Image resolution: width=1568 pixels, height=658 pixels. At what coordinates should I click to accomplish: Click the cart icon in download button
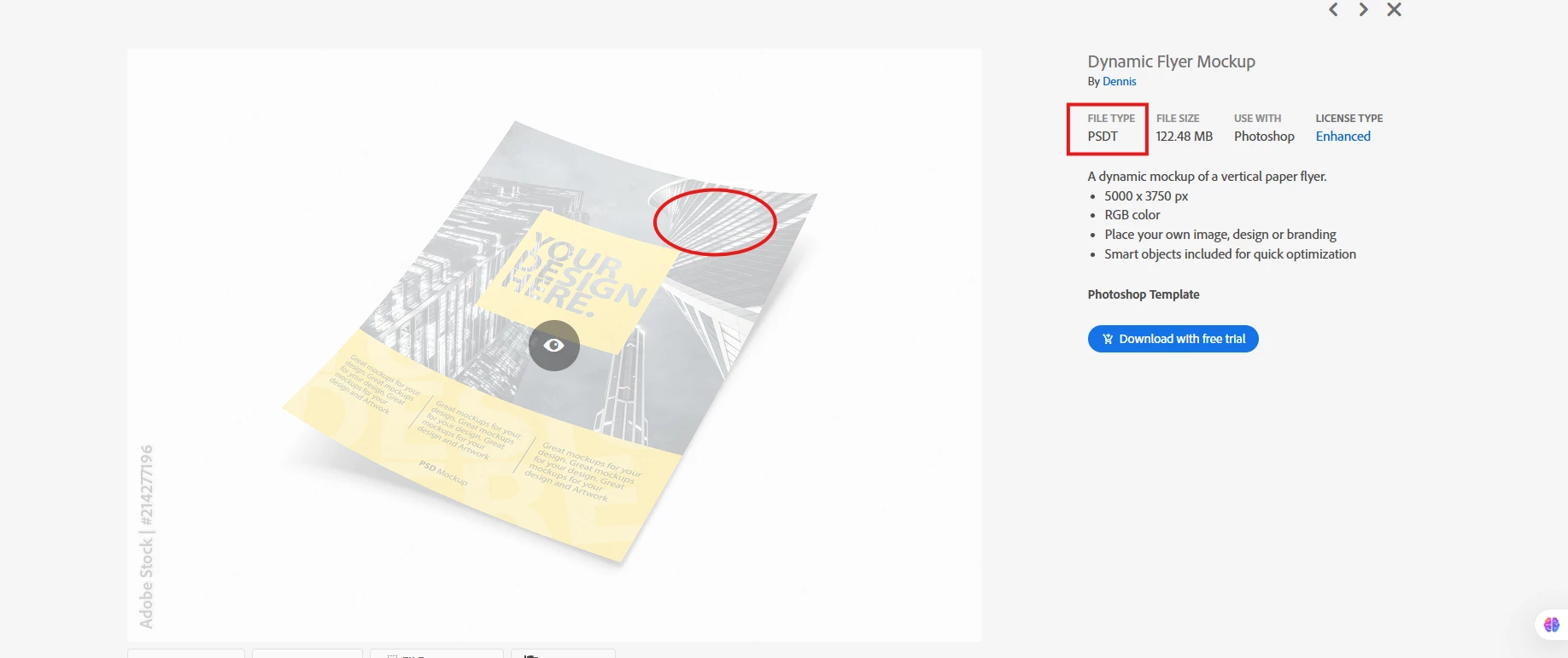tap(1108, 339)
